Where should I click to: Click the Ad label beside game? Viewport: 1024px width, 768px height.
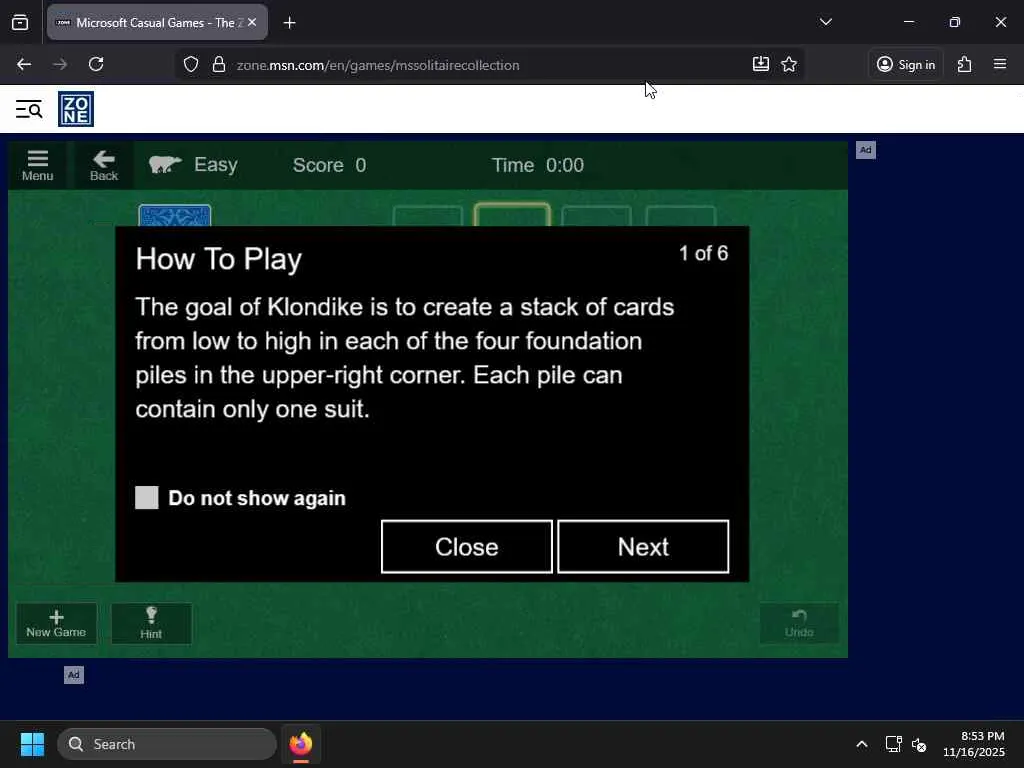(865, 150)
